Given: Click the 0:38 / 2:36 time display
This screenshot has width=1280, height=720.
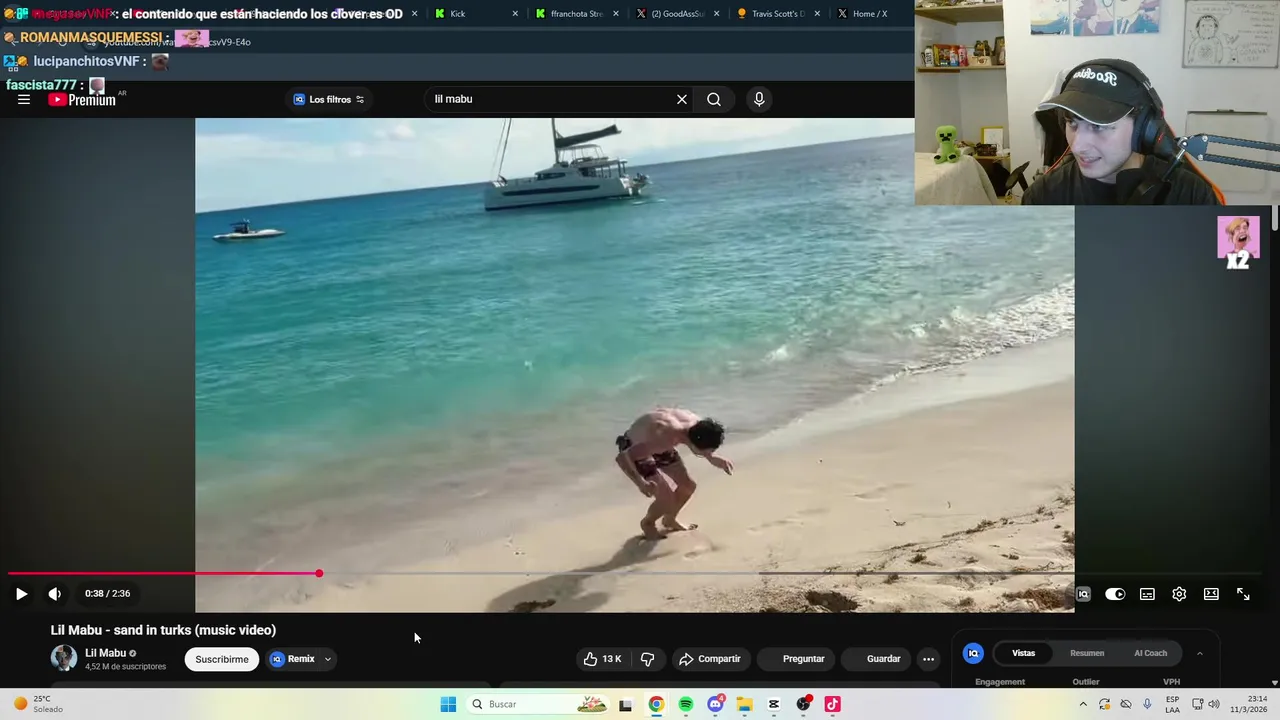Looking at the screenshot, I should point(107,594).
